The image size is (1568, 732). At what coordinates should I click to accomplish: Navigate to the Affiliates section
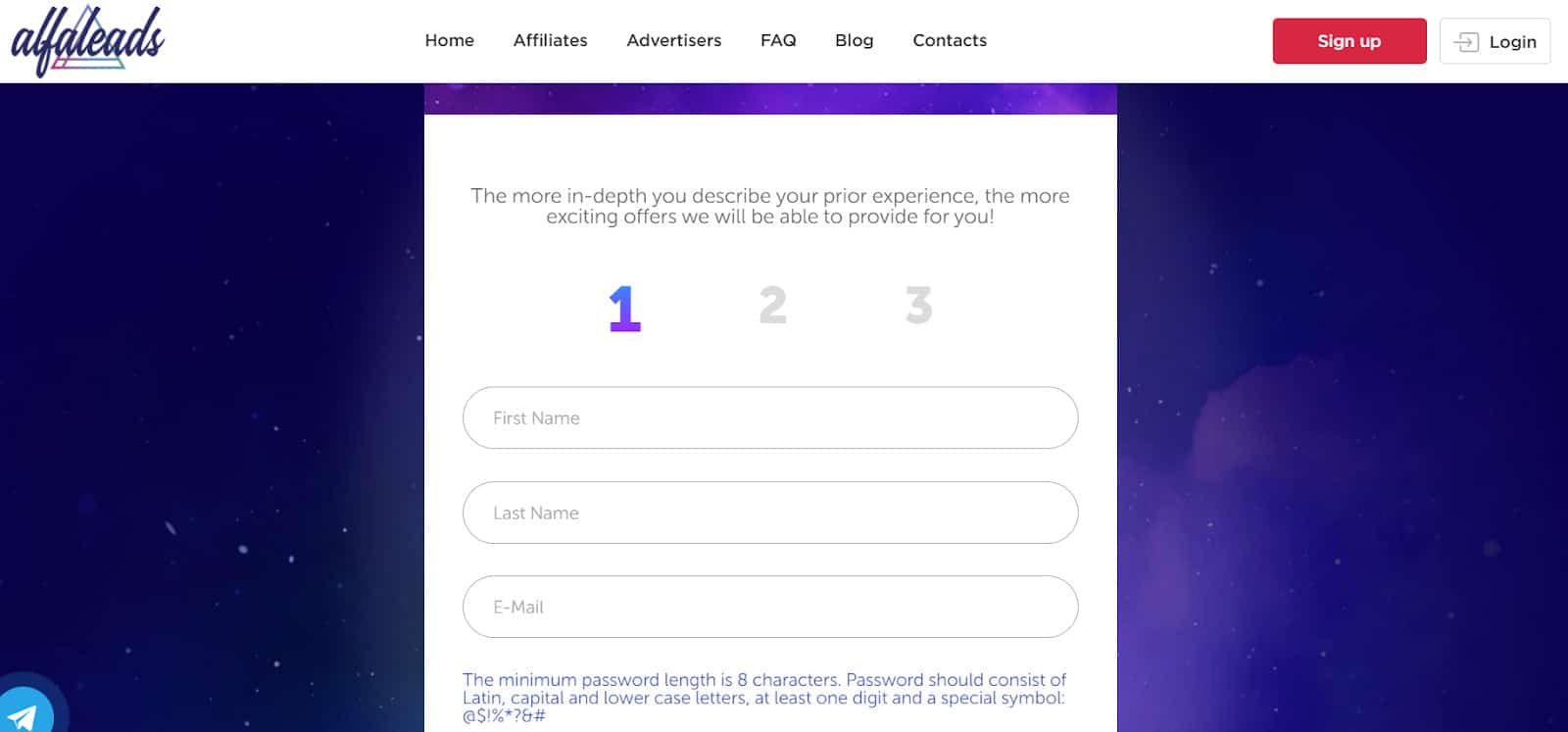tap(550, 40)
